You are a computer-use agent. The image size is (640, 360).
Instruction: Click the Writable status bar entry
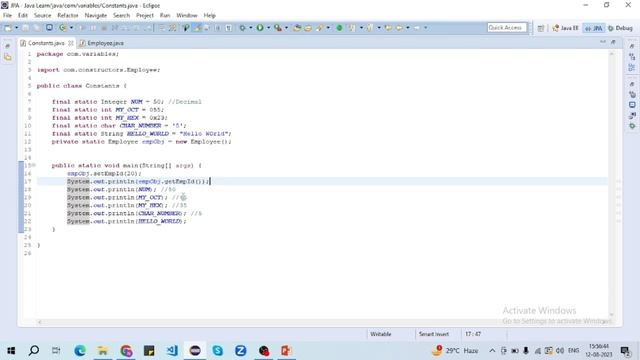[380, 334]
